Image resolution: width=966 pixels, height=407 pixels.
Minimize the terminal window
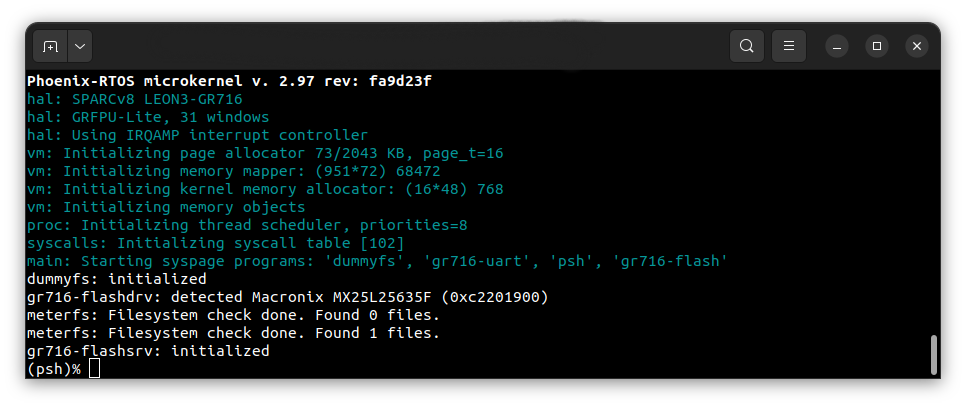click(837, 46)
